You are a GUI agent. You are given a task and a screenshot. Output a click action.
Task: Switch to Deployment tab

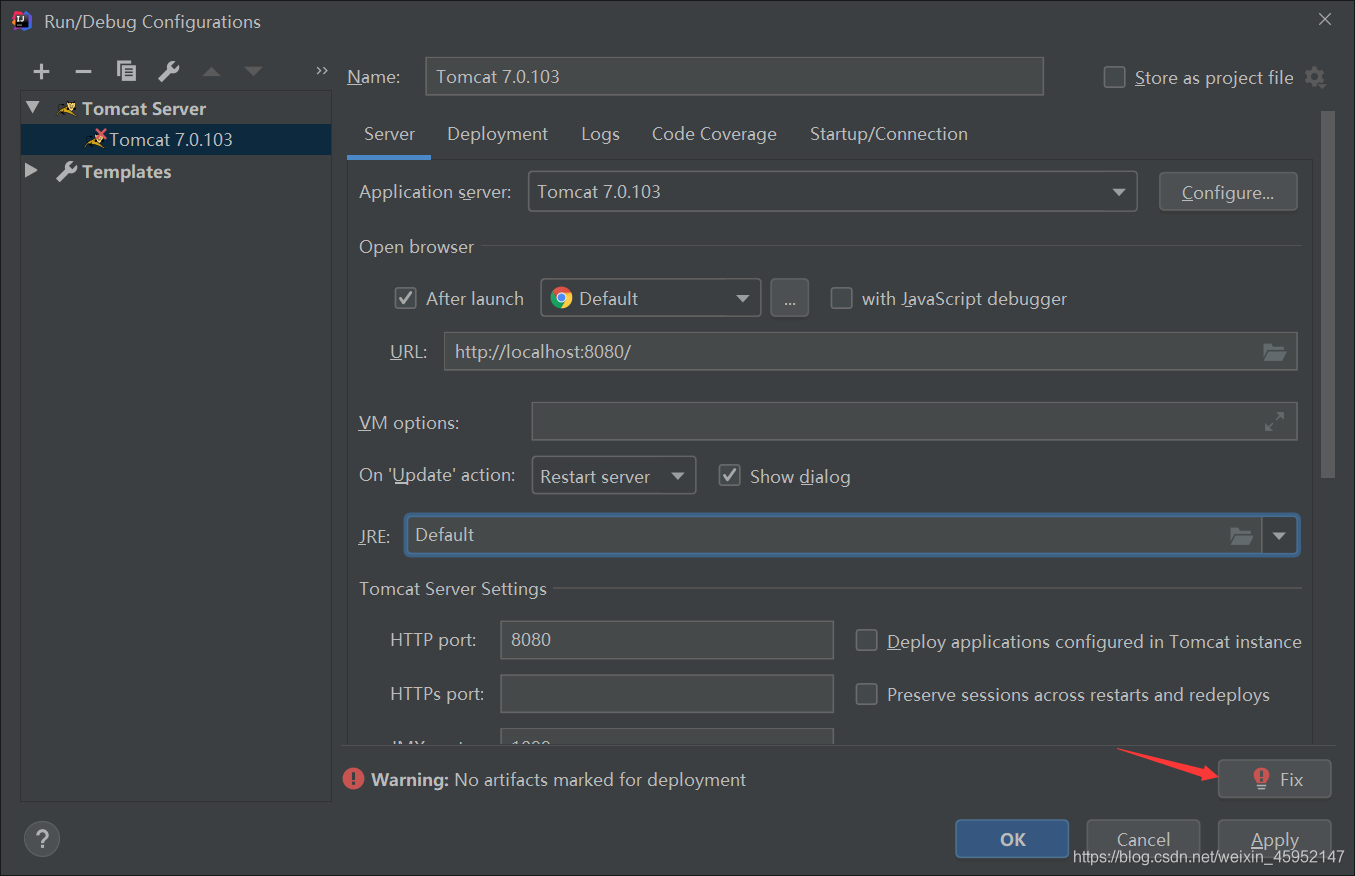(497, 134)
